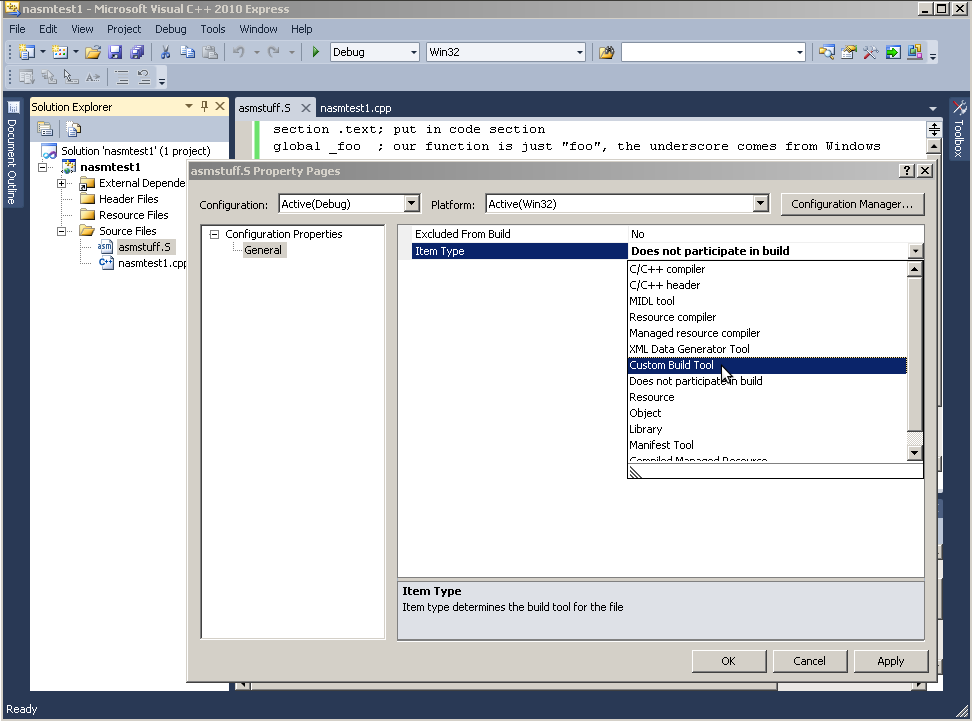972x721 pixels.
Task: Click the Extension Manager icon
Action: (x=915, y=52)
